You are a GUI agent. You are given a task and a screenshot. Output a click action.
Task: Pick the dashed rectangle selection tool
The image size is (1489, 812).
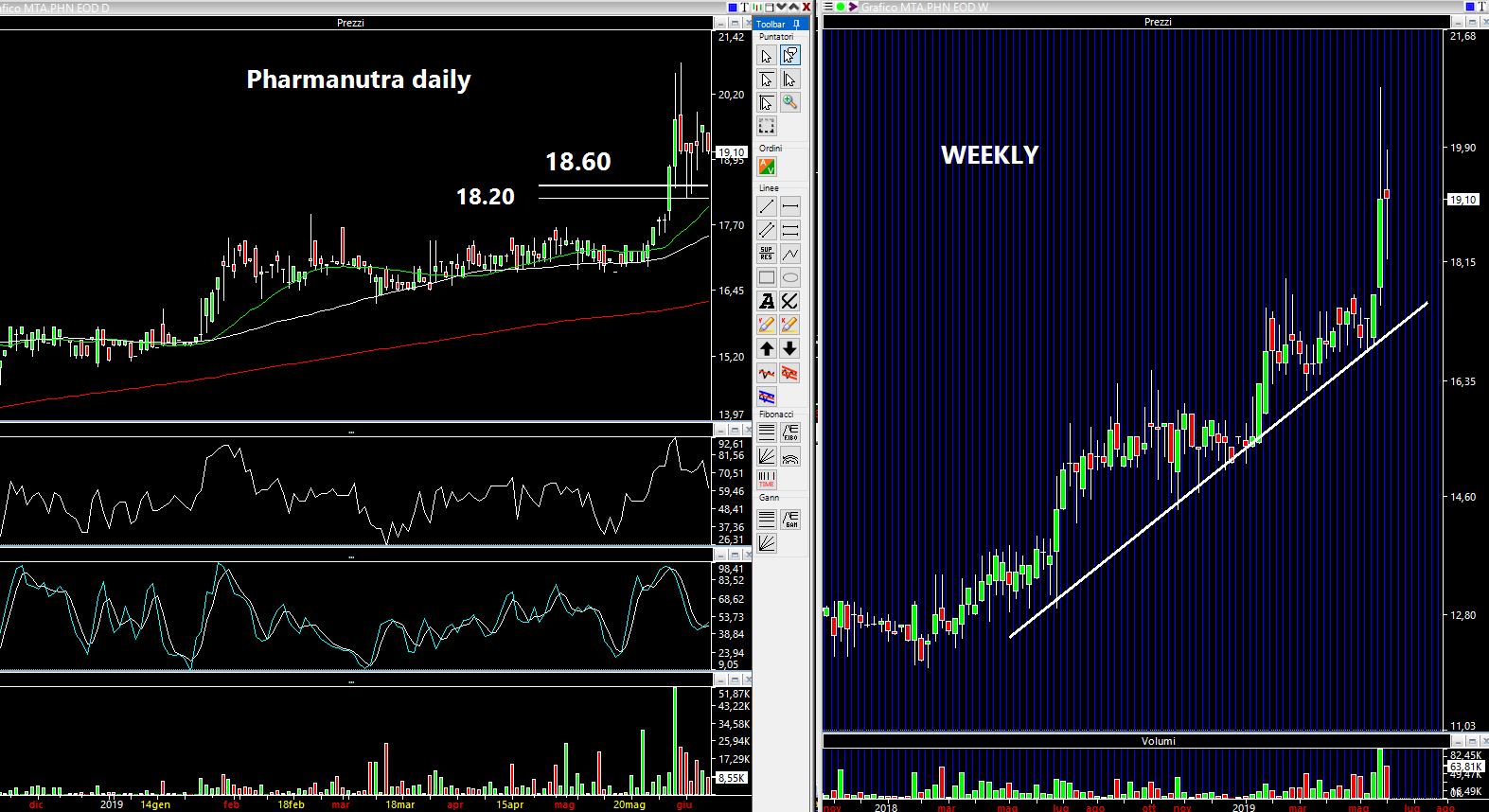[x=767, y=126]
